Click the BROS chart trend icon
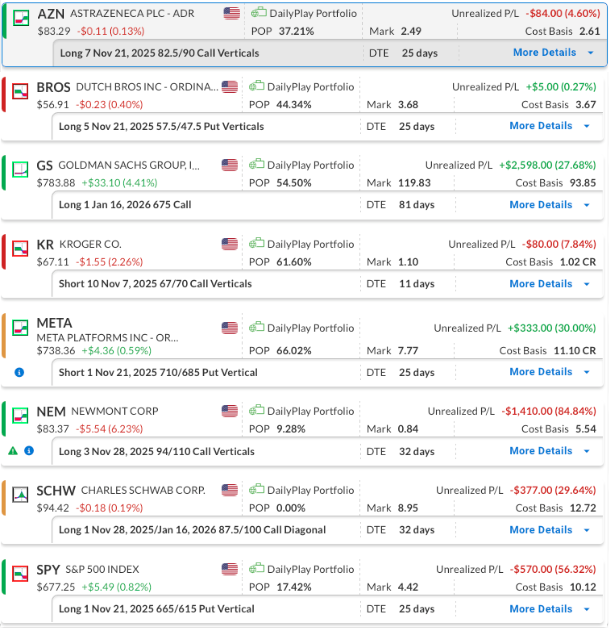Viewport: 609px width, 628px height. pos(20,93)
